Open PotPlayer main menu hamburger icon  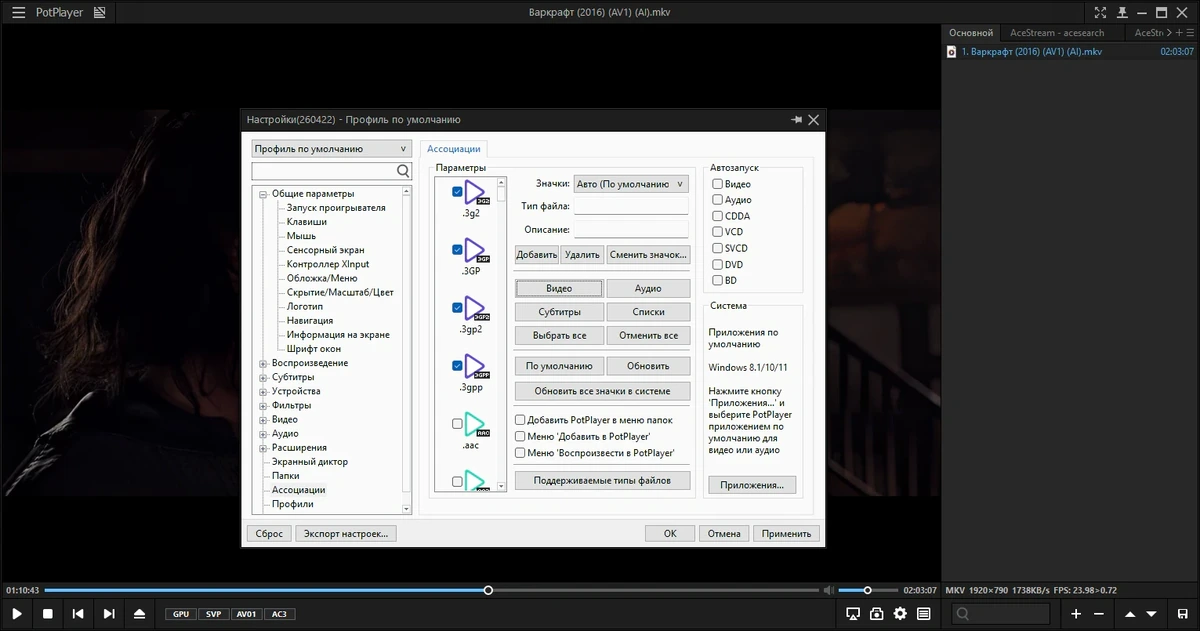click(19, 12)
